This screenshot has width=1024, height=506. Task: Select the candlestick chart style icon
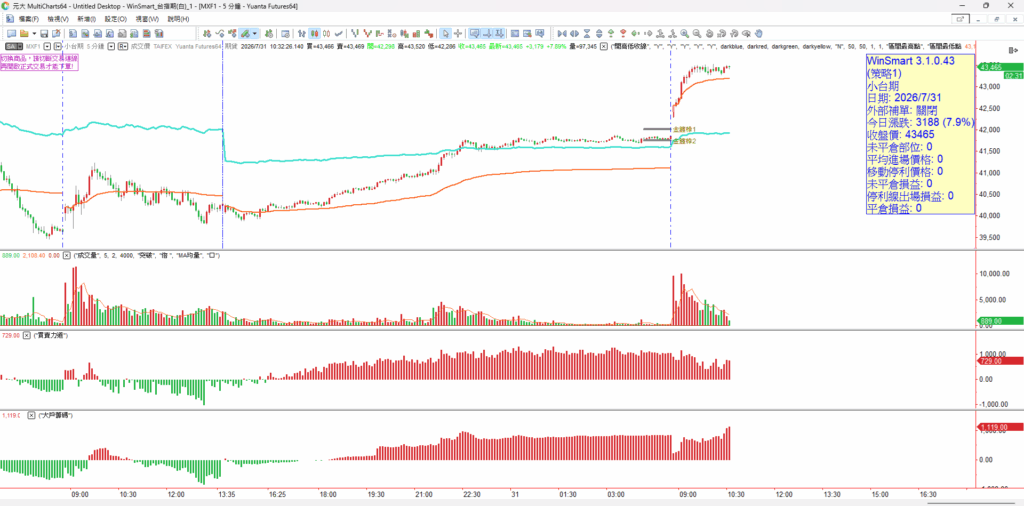(x=314, y=33)
